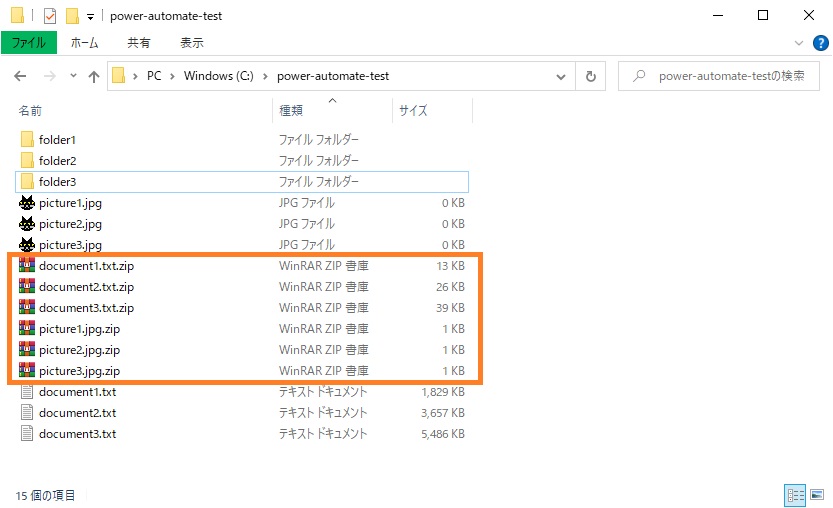Open the address bar history dropdown
This screenshot has width=833, height=508.
tap(560, 77)
